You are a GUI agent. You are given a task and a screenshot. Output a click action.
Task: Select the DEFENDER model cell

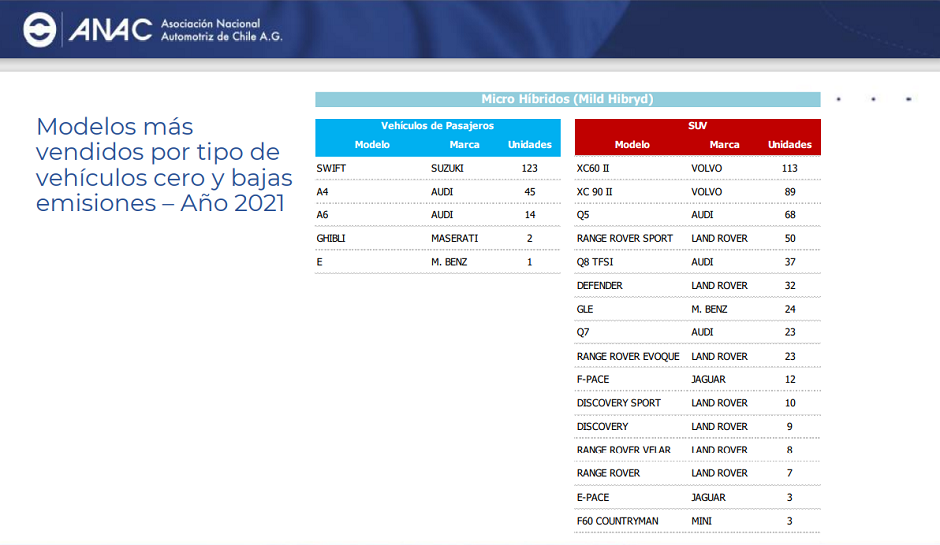[x=599, y=286]
